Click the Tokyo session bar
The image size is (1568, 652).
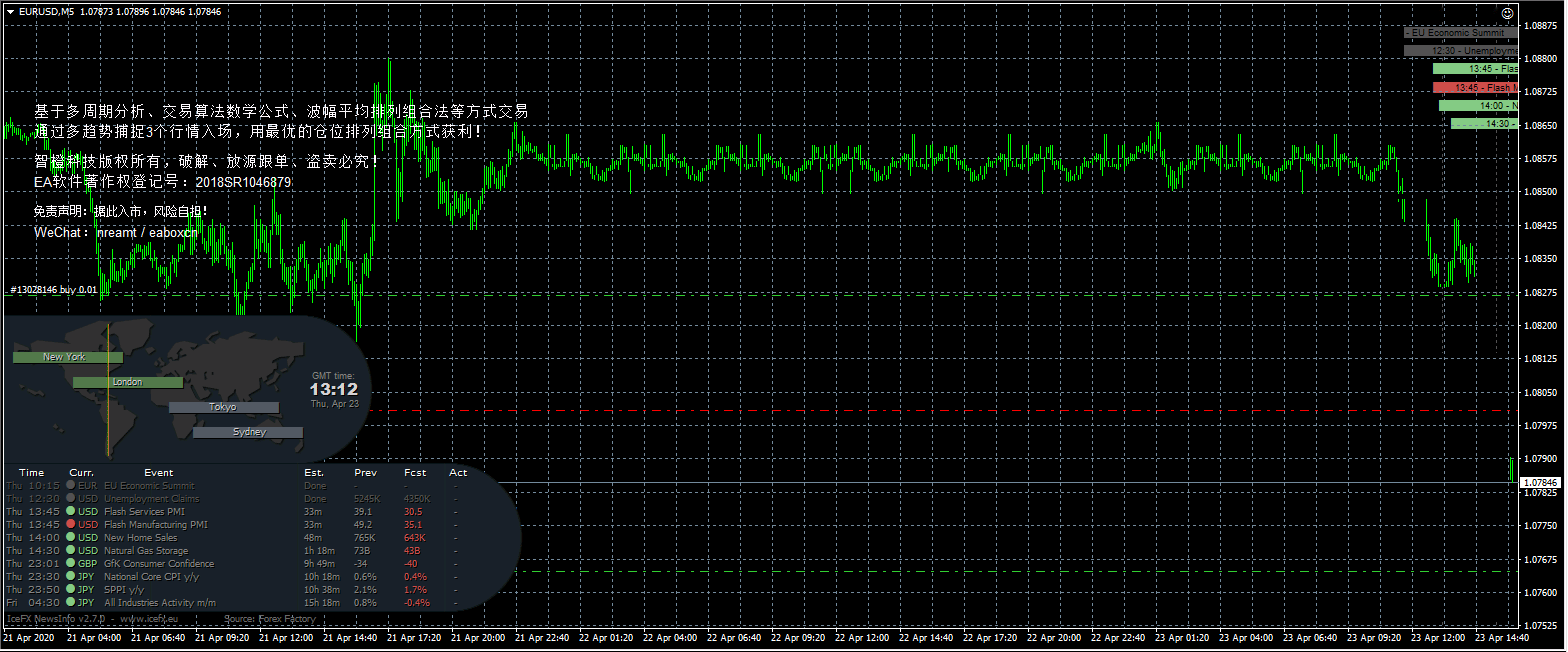pyautogui.click(x=223, y=407)
